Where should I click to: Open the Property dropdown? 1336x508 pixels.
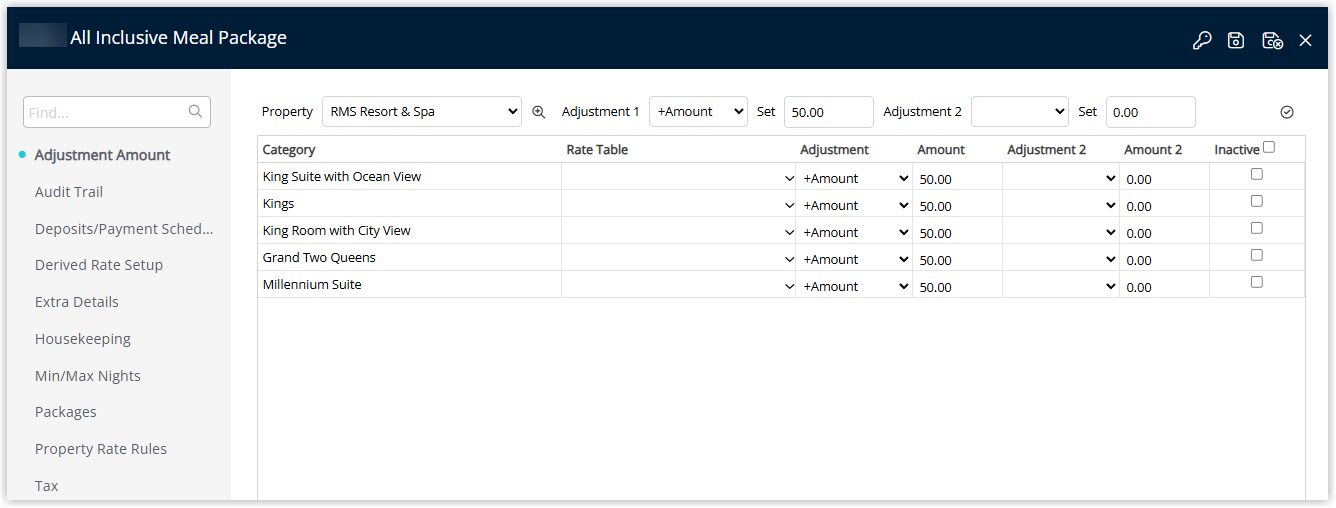(422, 112)
